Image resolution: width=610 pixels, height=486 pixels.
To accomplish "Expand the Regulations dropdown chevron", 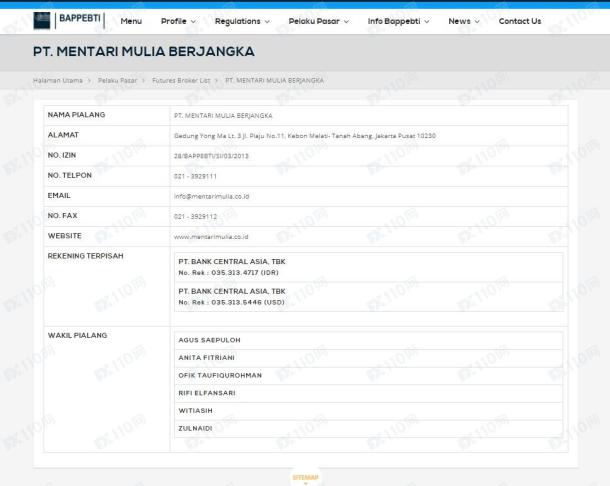I will pyautogui.click(x=267, y=22).
